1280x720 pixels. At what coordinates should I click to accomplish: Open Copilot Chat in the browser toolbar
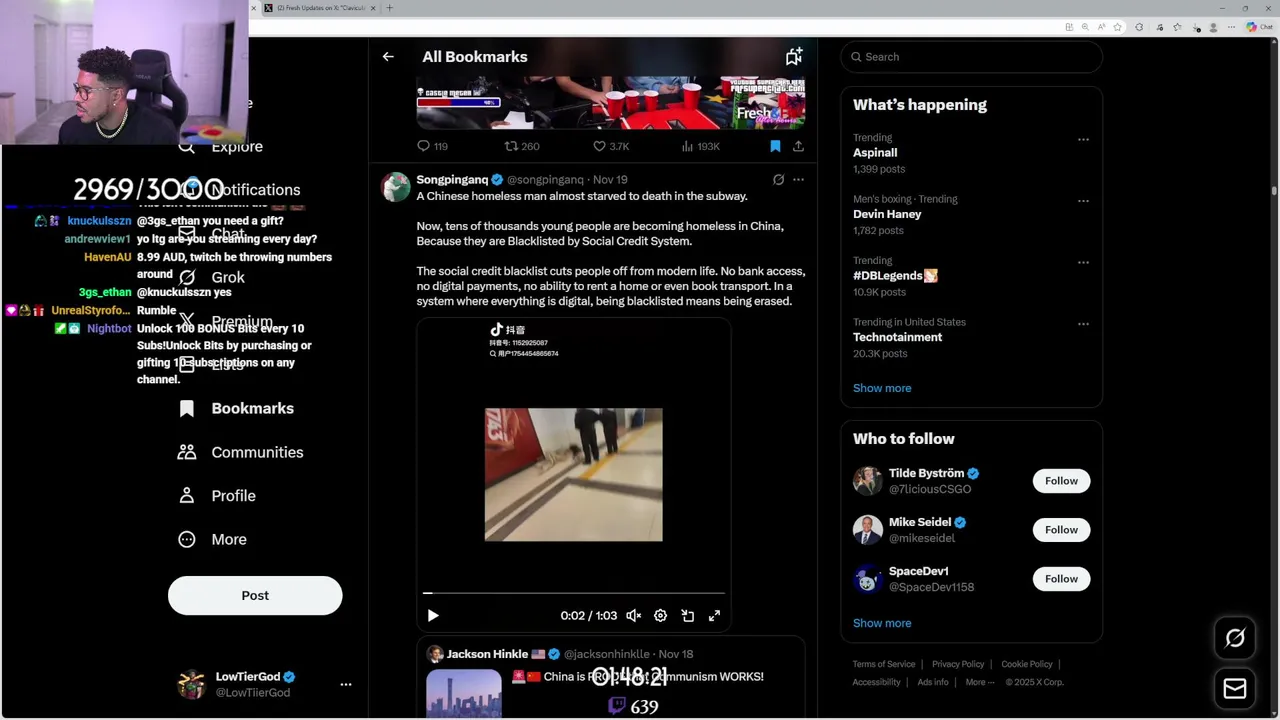(1258, 27)
